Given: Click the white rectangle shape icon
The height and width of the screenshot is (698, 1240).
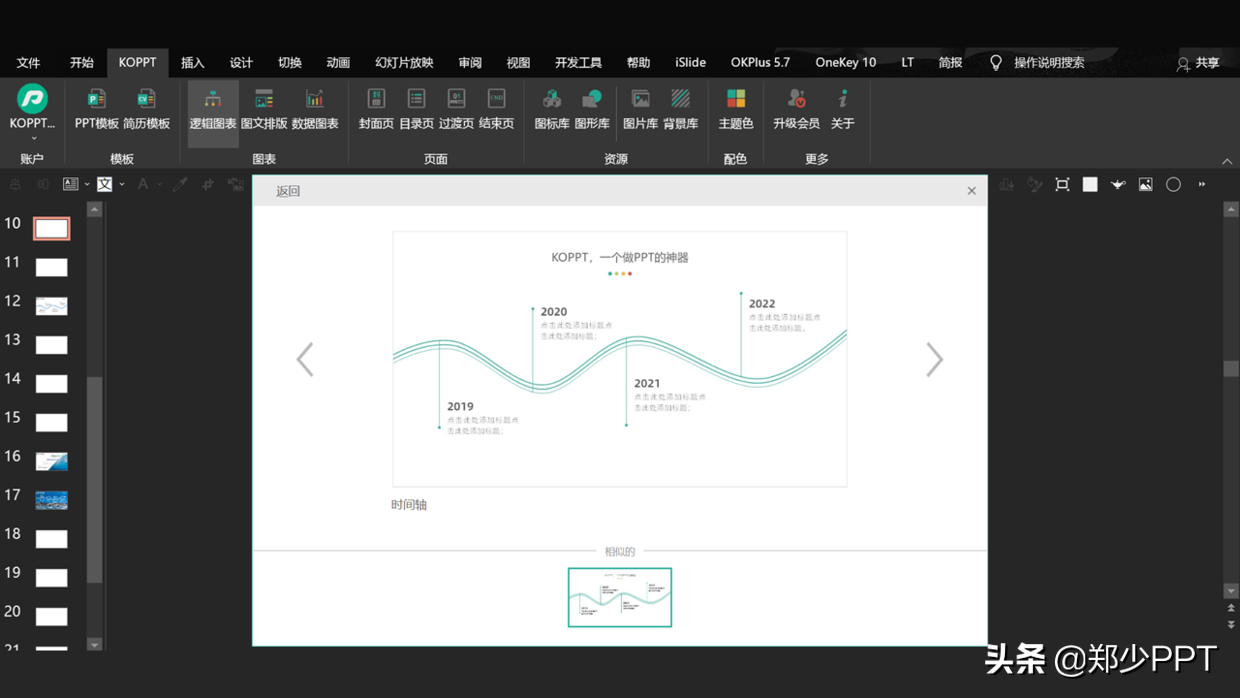Looking at the screenshot, I should click(1090, 184).
